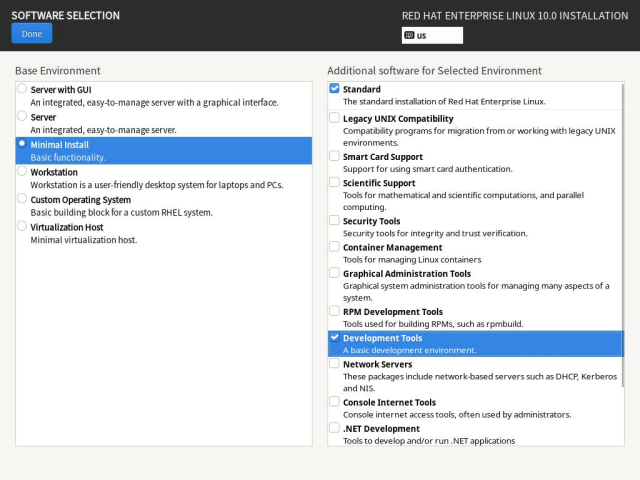
Task: Select the Minimal Install radio button
Action: pyautogui.click(x=22, y=143)
